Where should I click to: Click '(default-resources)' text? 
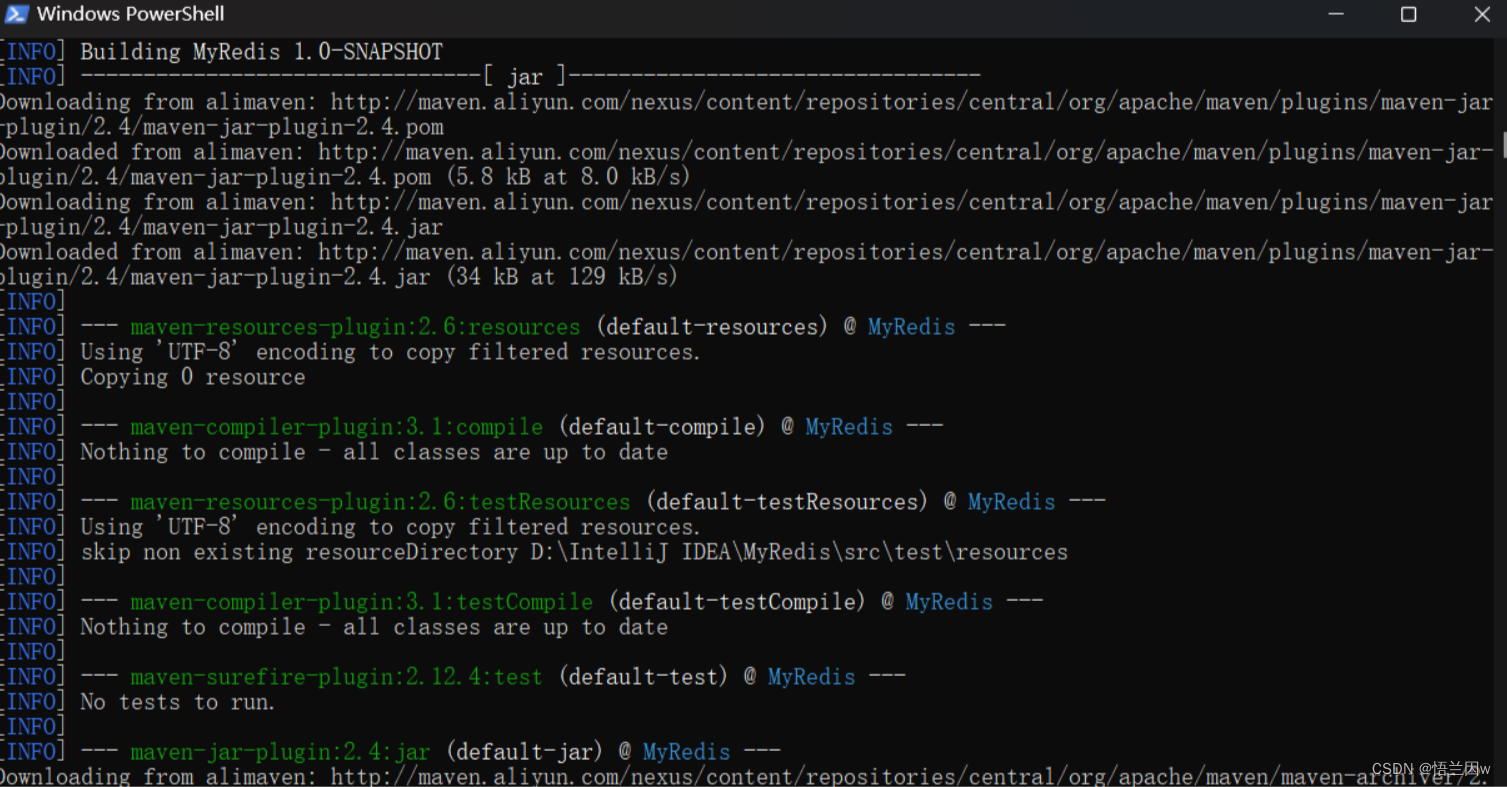(712, 327)
